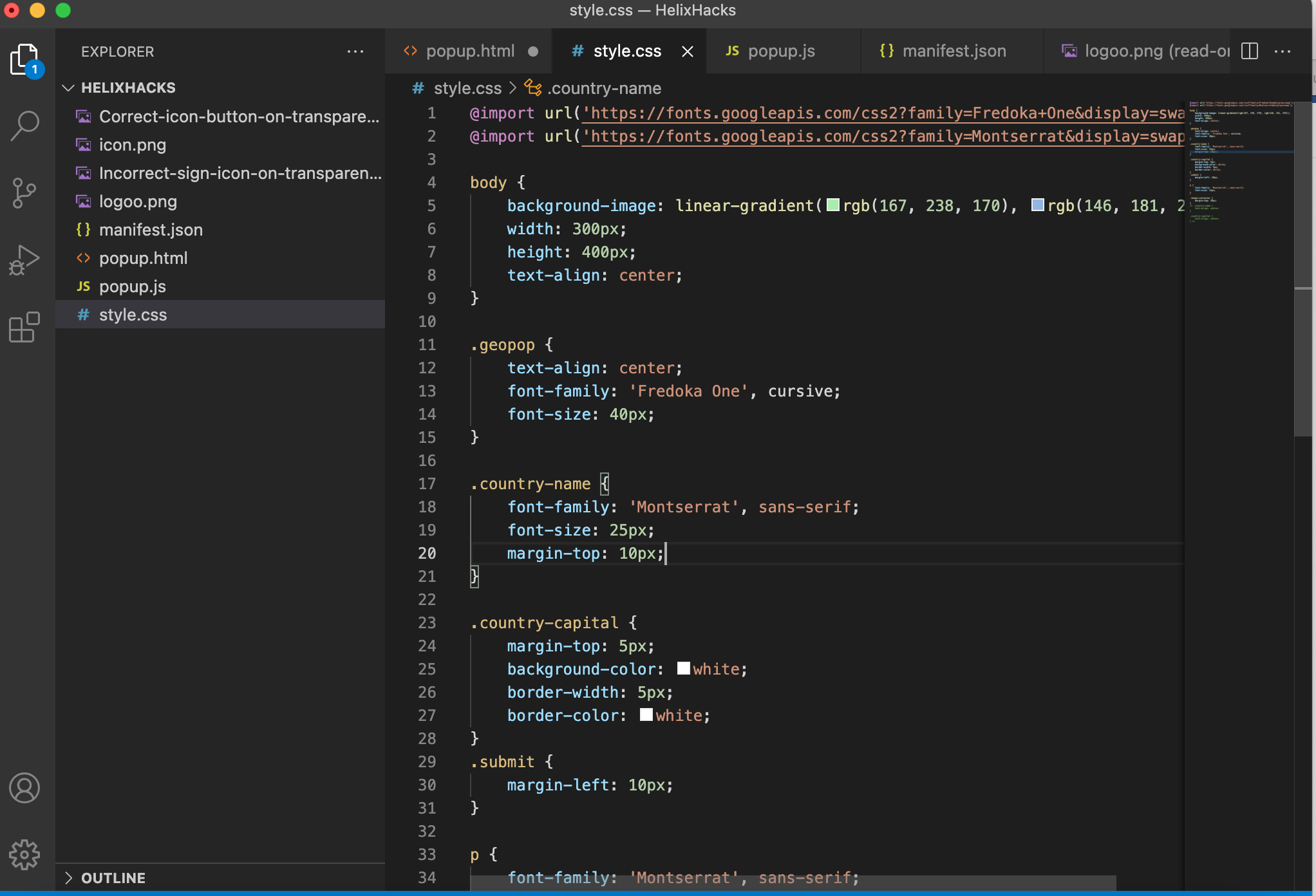
Task: Open the Extensions view icon
Action: coord(24,328)
